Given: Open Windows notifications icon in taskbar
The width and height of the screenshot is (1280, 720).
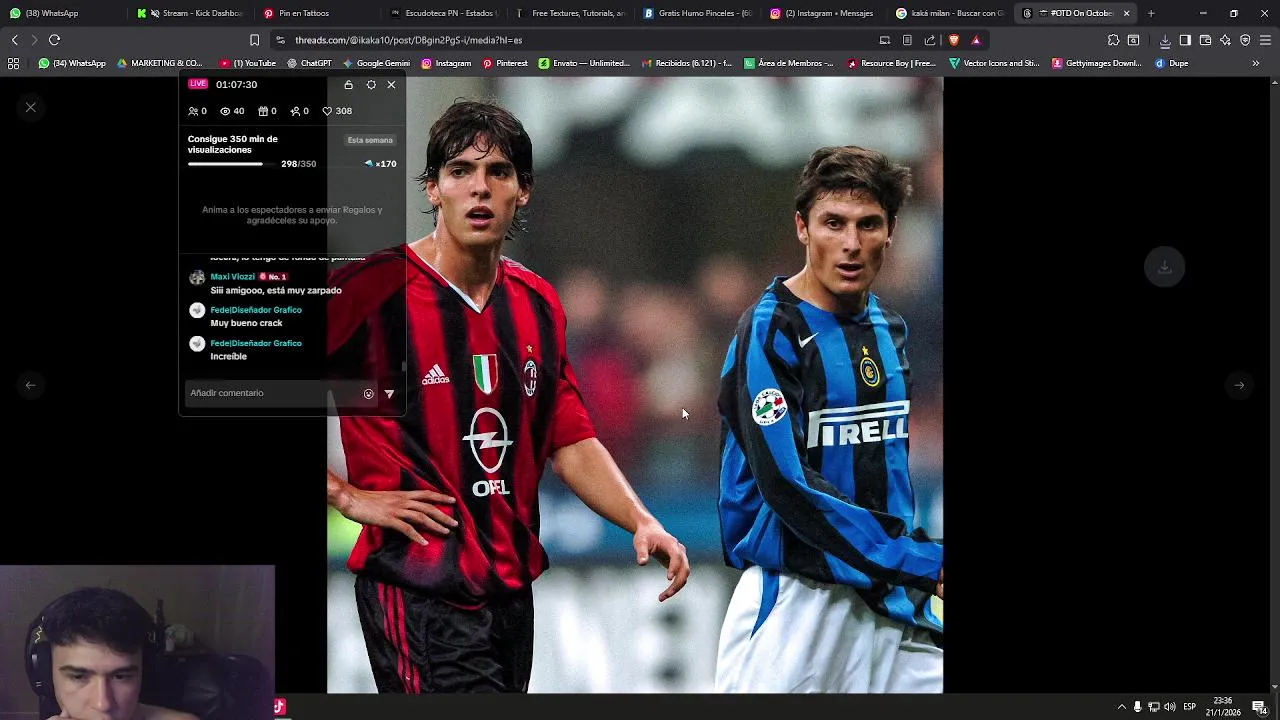Looking at the screenshot, I should [1259, 707].
